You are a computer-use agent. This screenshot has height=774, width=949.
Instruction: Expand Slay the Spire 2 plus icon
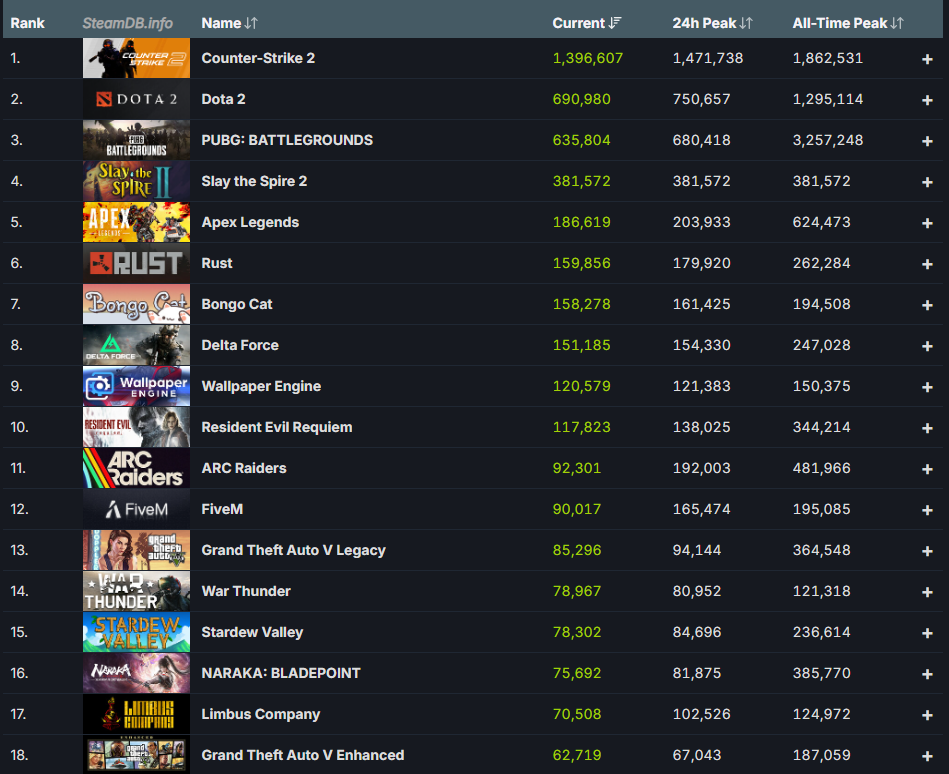(927, 182)
